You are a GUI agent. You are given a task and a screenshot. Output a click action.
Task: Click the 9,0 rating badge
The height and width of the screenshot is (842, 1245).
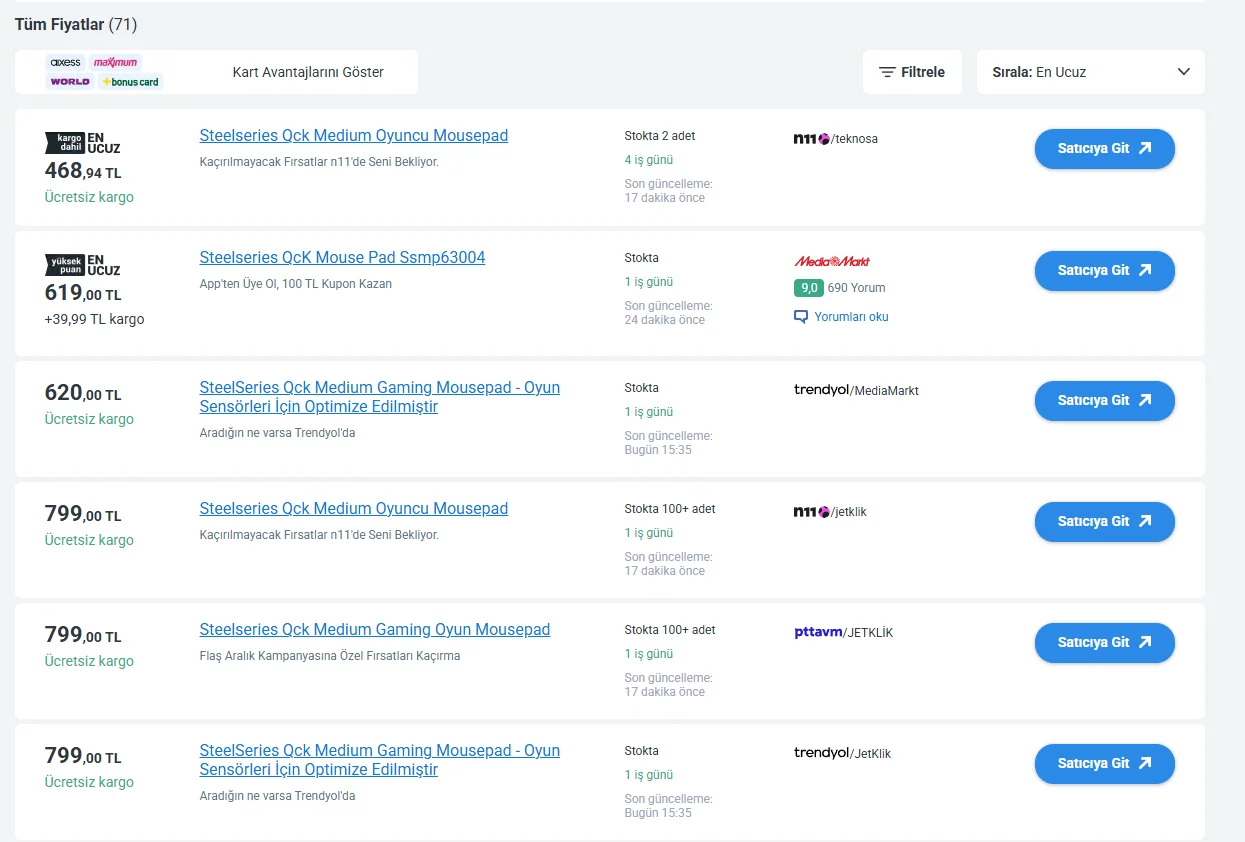pos(808,288)
